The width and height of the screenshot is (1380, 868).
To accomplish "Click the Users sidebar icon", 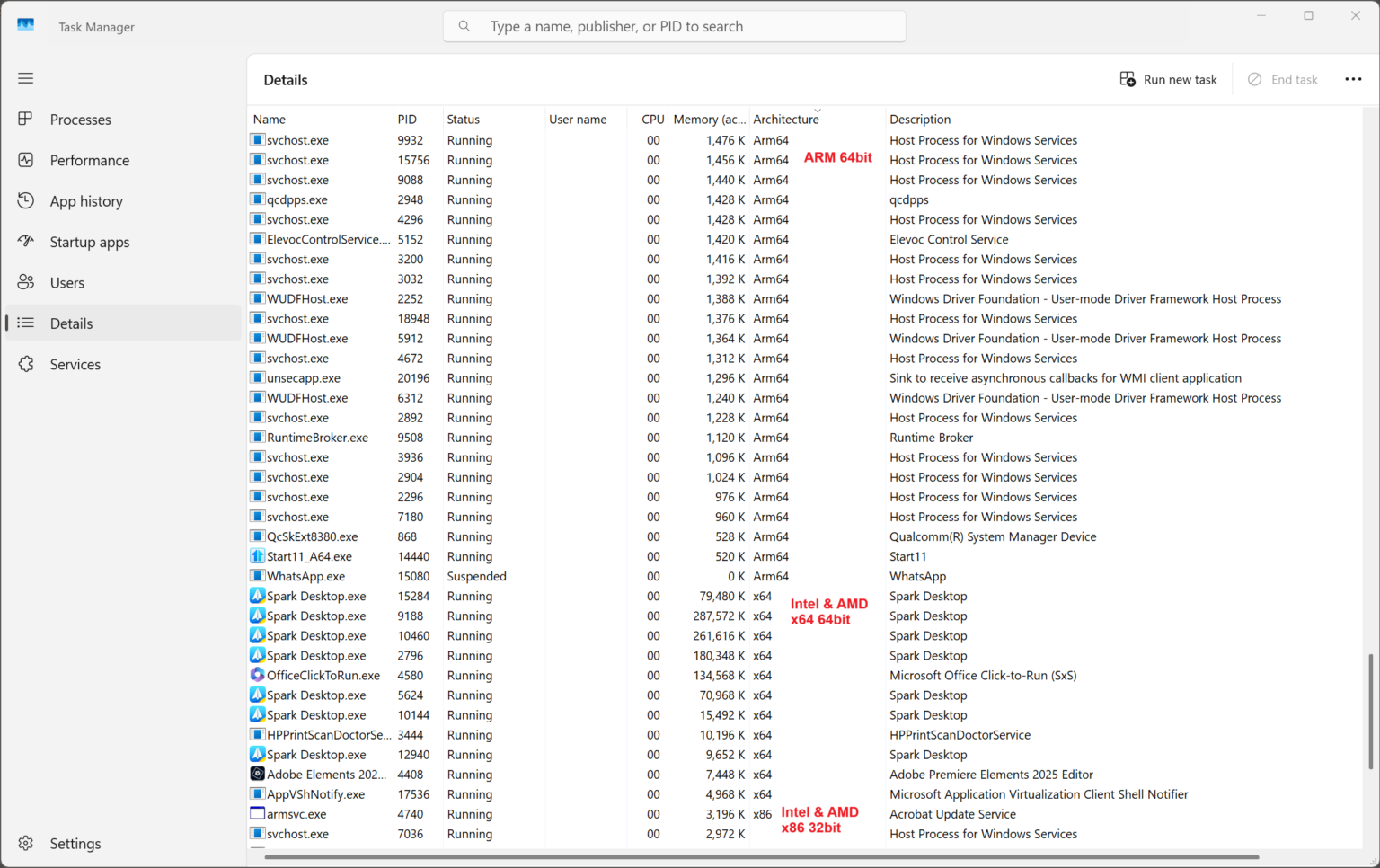I will pyautogui.click(x=26, y=282).
